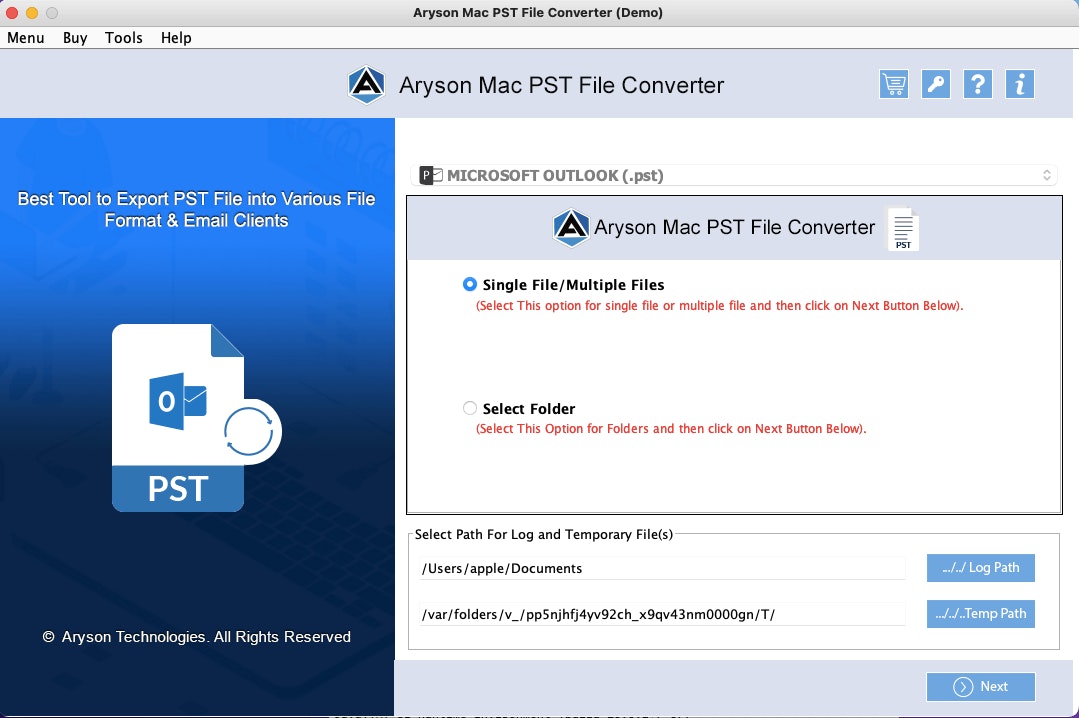1079x718 pixels.
Task: Click the PST document icon in panel title
Action: pos(903,229)
